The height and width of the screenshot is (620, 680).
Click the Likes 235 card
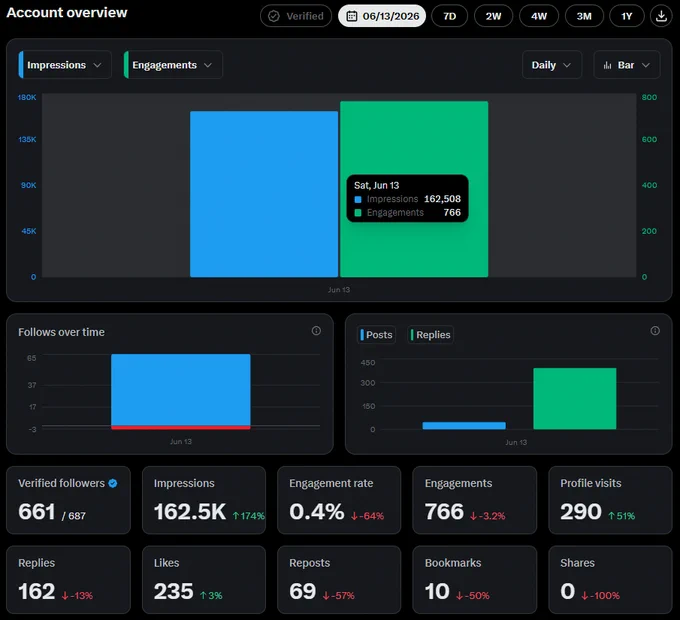204,580
